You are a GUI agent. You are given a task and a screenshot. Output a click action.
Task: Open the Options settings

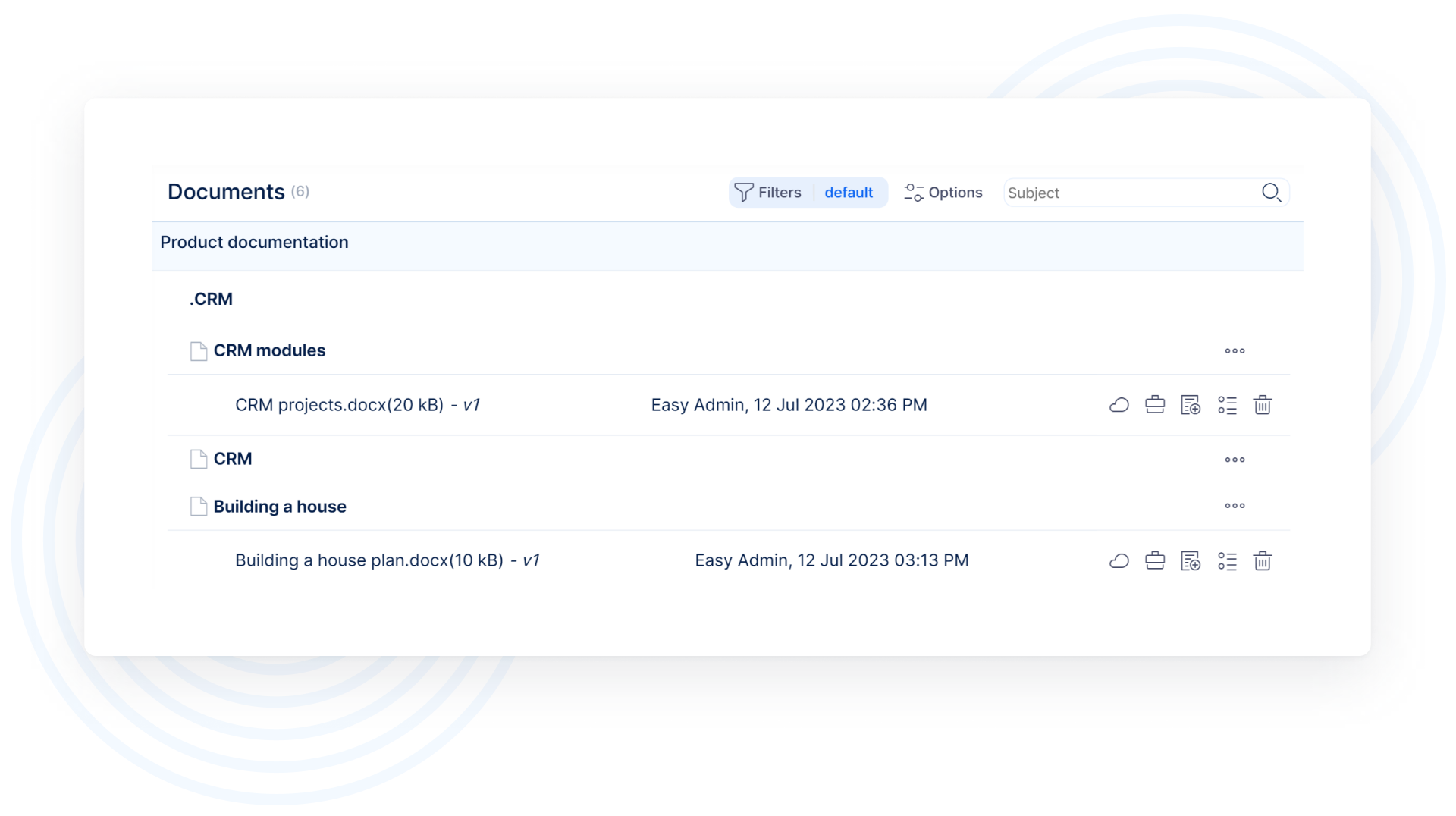(x=943, y=193)
